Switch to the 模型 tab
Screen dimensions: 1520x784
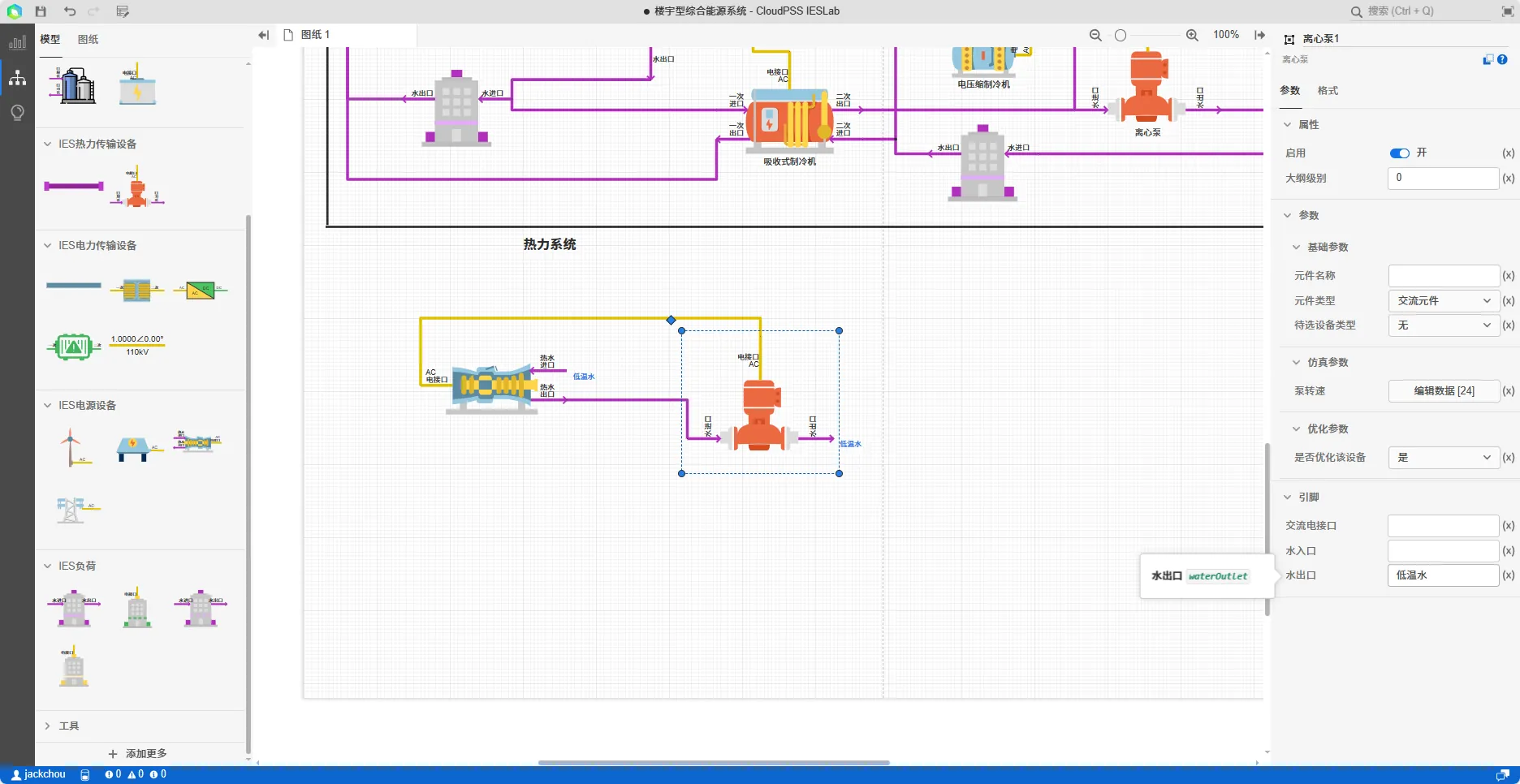[50, 39]
